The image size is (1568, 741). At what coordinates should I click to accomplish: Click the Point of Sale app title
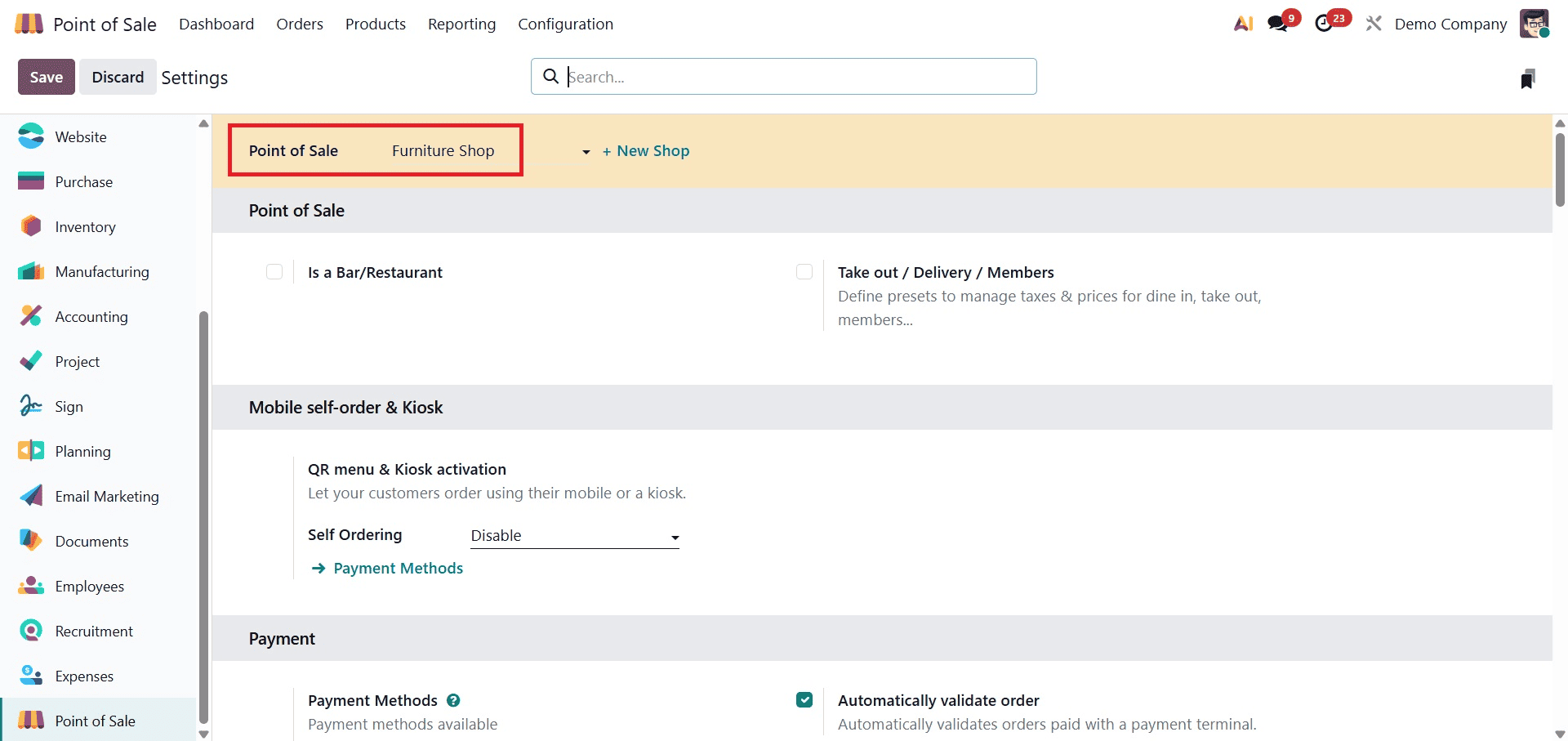(x=105, y=25)
